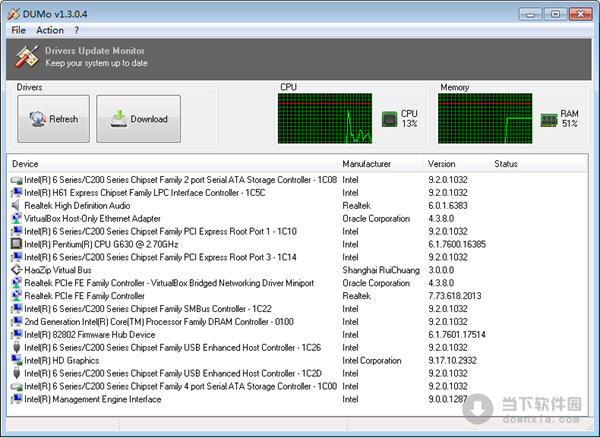The image size is (600, 438).
Task: Click icon of DRAM Controller - 0100 row
Action: (16, 321)
